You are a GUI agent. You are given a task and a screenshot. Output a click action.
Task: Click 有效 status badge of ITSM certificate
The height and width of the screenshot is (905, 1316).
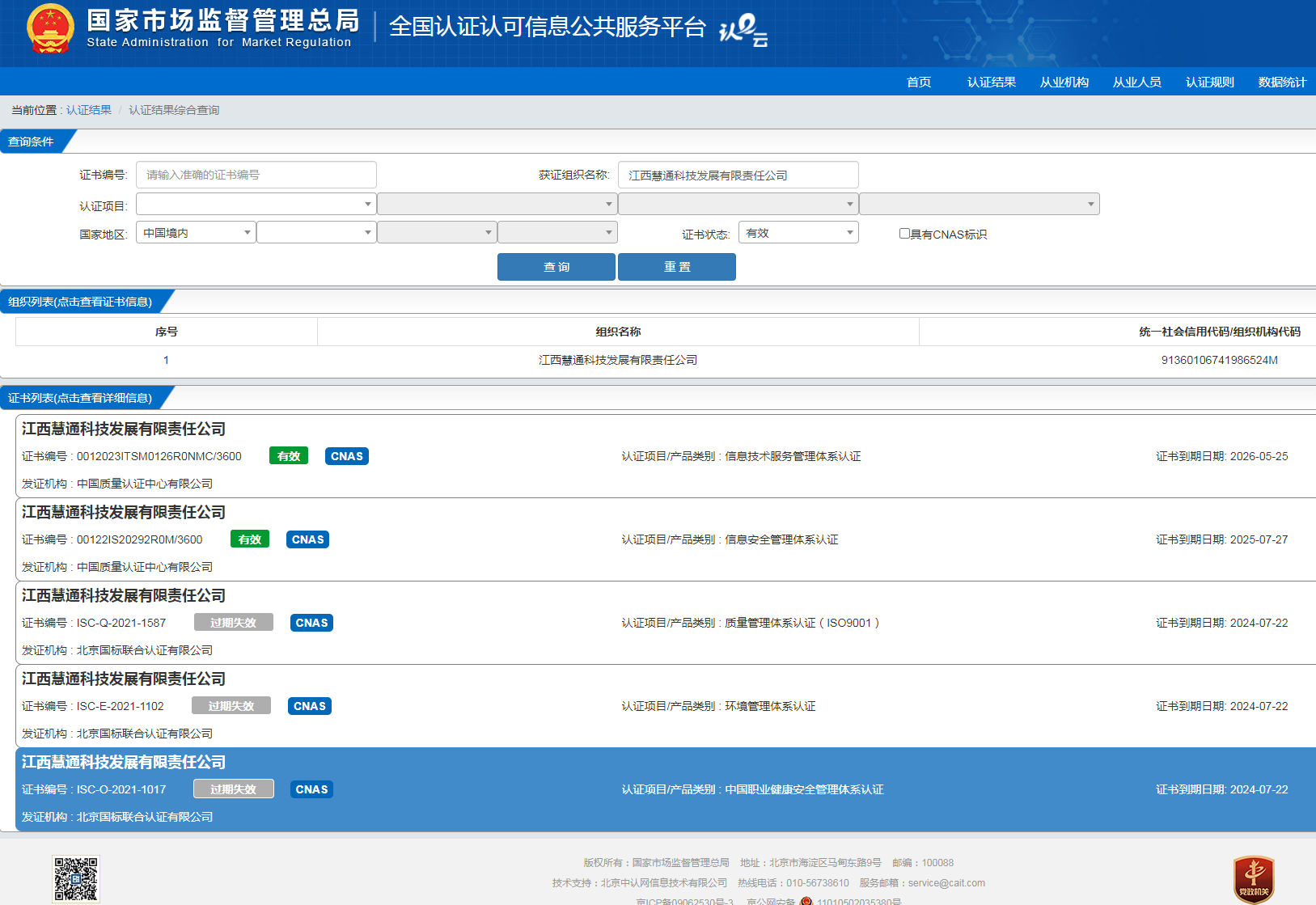coord(289,456)
